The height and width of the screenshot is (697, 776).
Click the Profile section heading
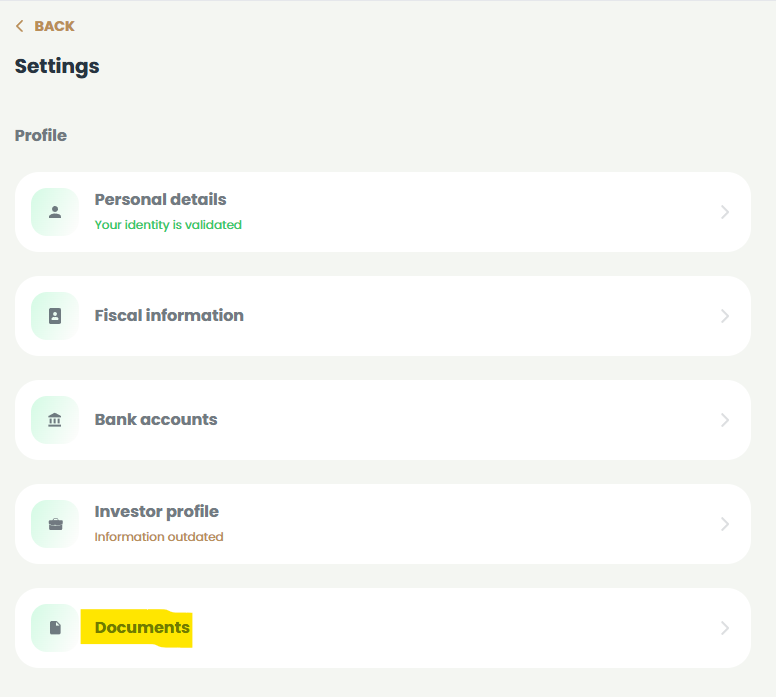click(x=41, y=135)
